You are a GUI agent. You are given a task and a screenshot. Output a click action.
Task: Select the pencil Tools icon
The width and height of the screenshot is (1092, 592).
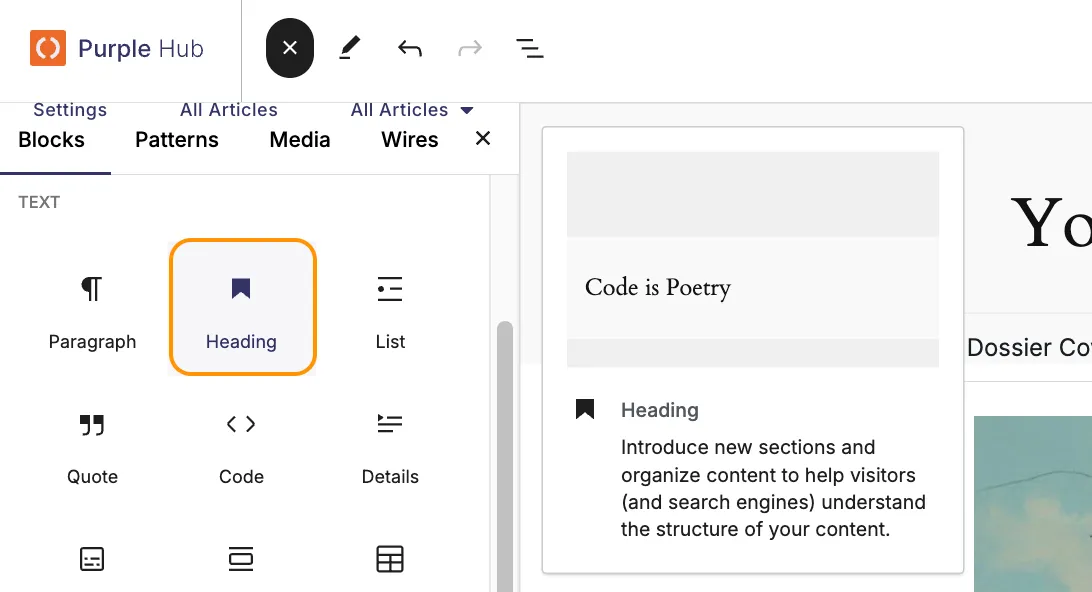coord(350,48)
